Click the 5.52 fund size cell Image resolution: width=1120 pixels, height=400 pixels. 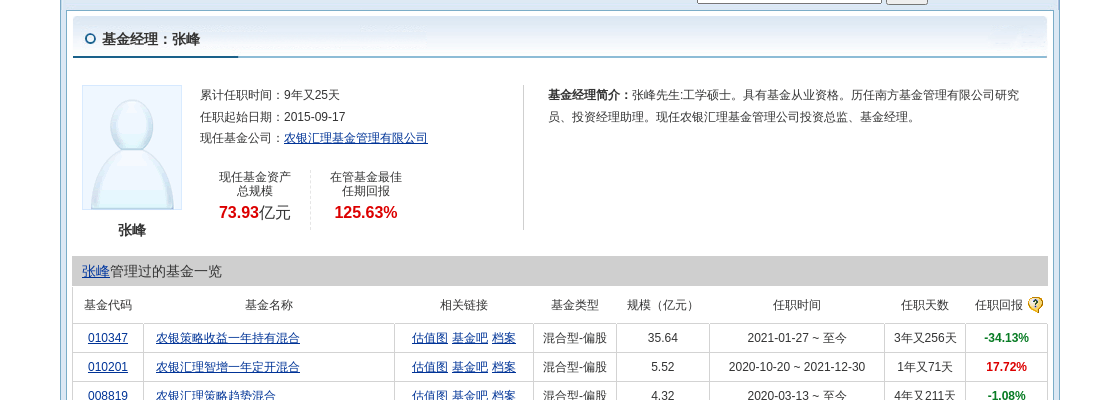point(663,367)
